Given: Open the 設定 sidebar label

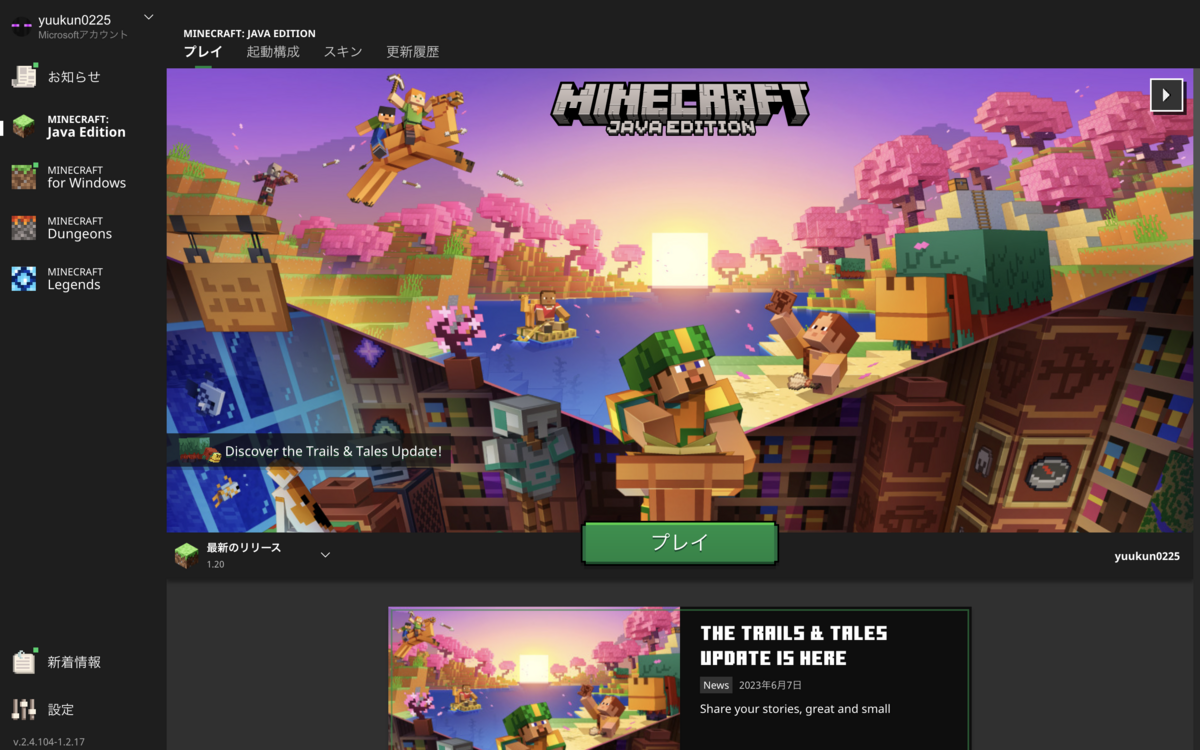Looking at the screenshot, I should point(61,709).
